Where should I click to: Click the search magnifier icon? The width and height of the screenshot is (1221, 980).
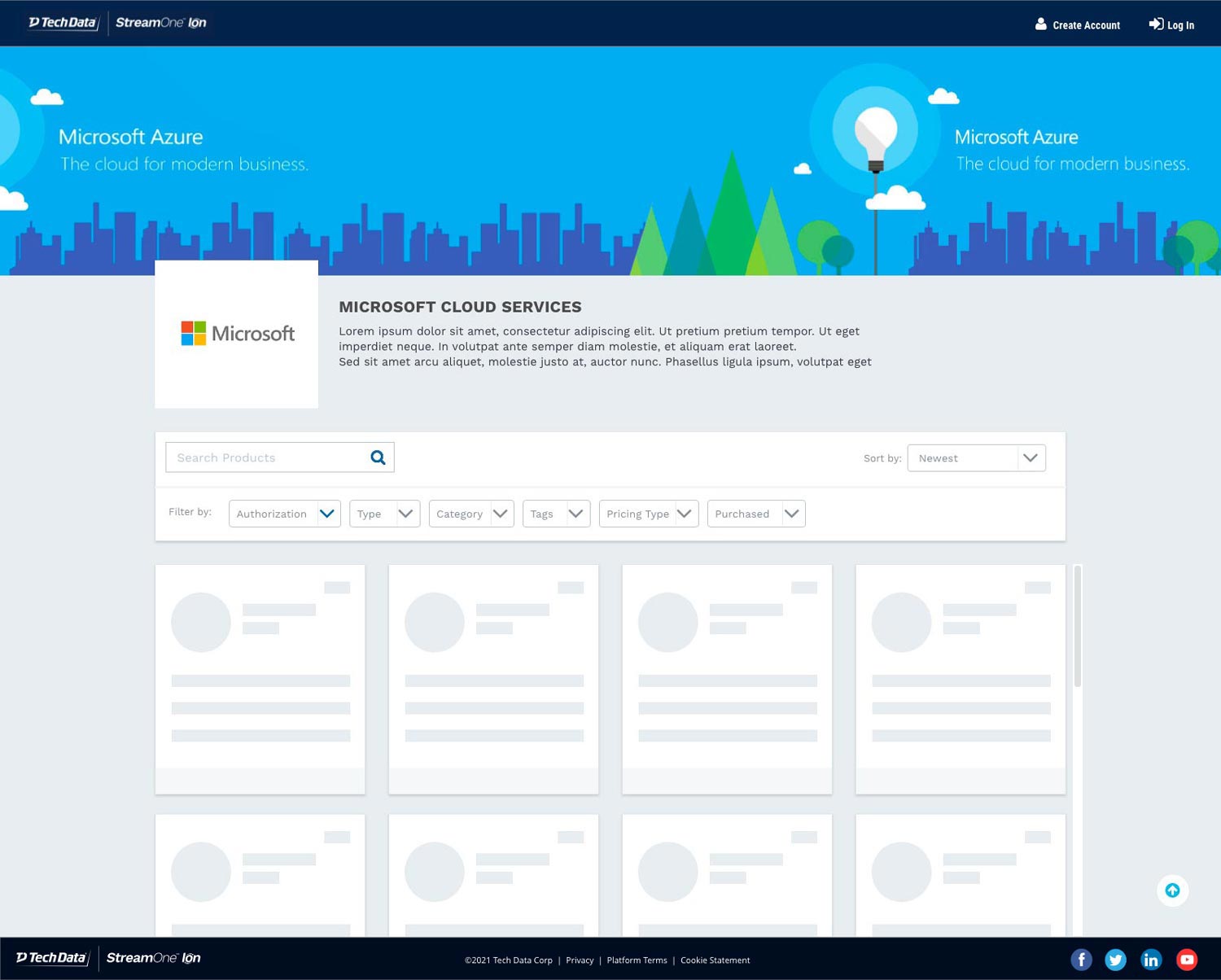click(x=378, y=457)
